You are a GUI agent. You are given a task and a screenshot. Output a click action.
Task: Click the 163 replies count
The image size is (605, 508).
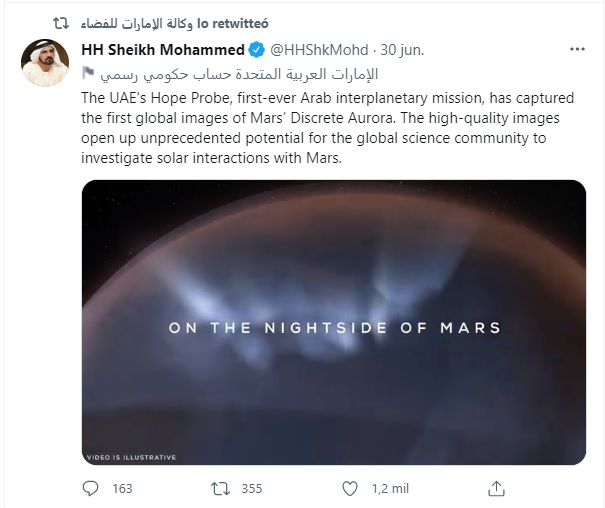pos(122,489)
